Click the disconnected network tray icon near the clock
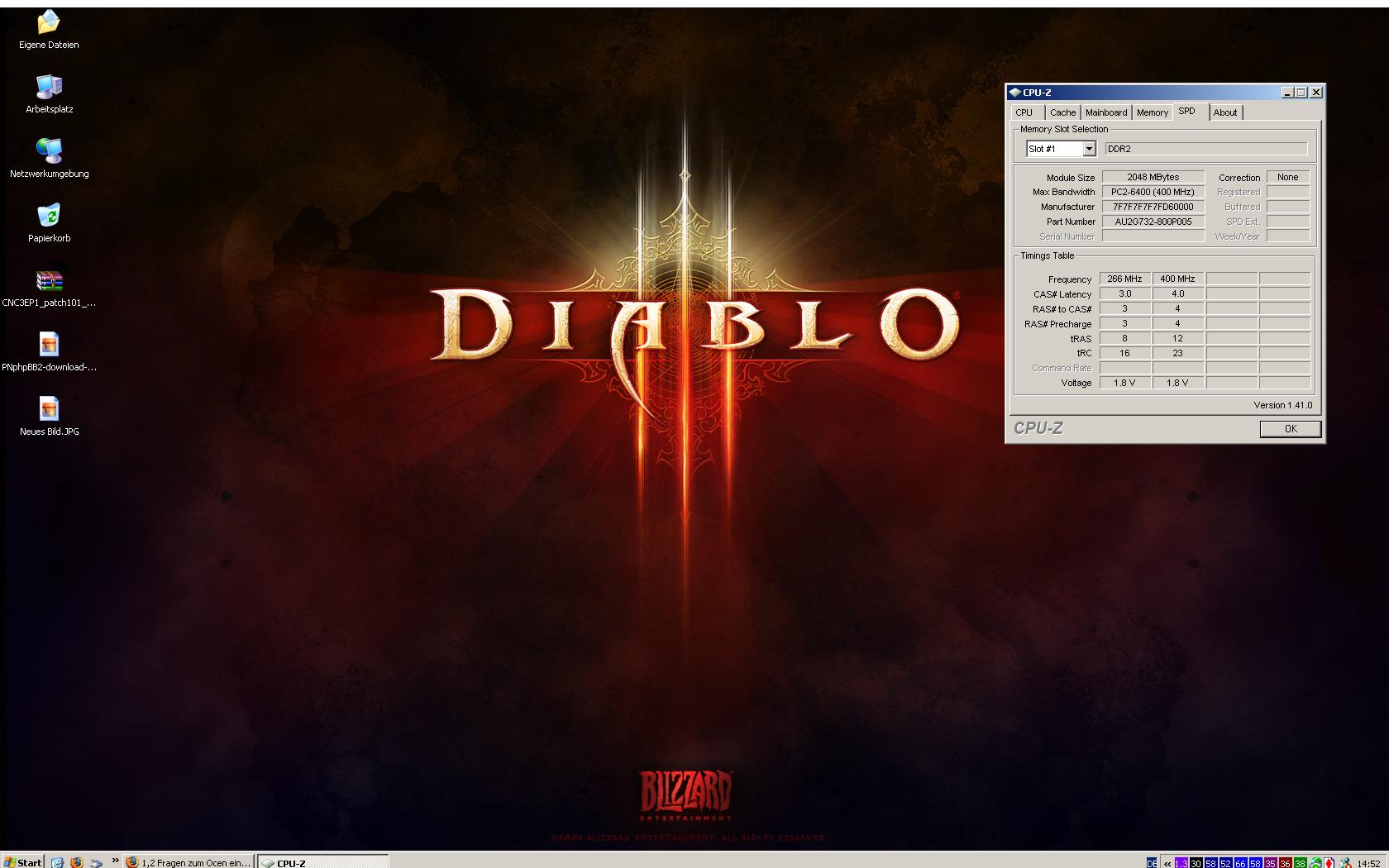This screenshot has width=1389, height=868. tap(1345, 862)
